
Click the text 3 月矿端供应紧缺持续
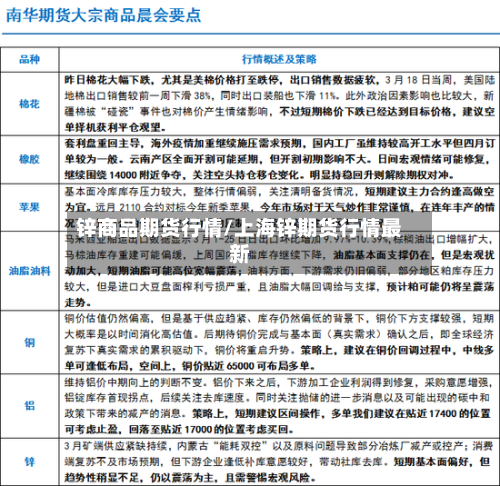[115, 446]
